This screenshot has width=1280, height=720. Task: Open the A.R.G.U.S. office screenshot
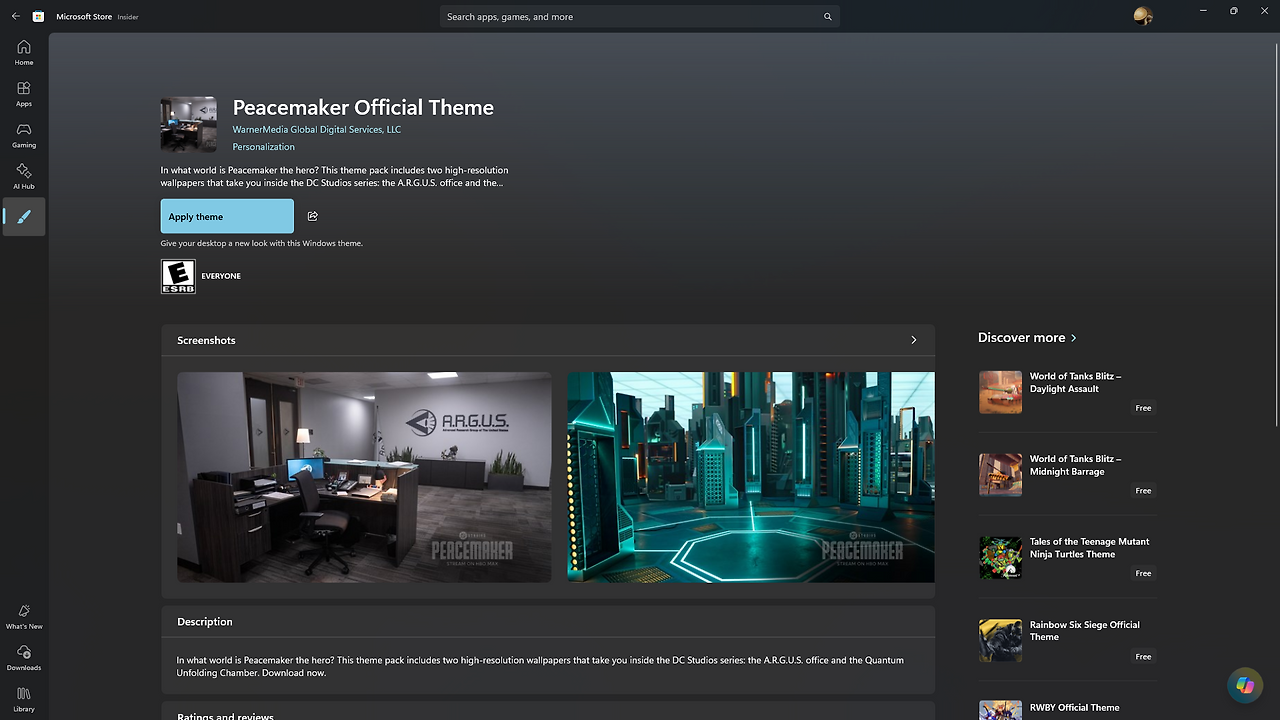point(364,477)
